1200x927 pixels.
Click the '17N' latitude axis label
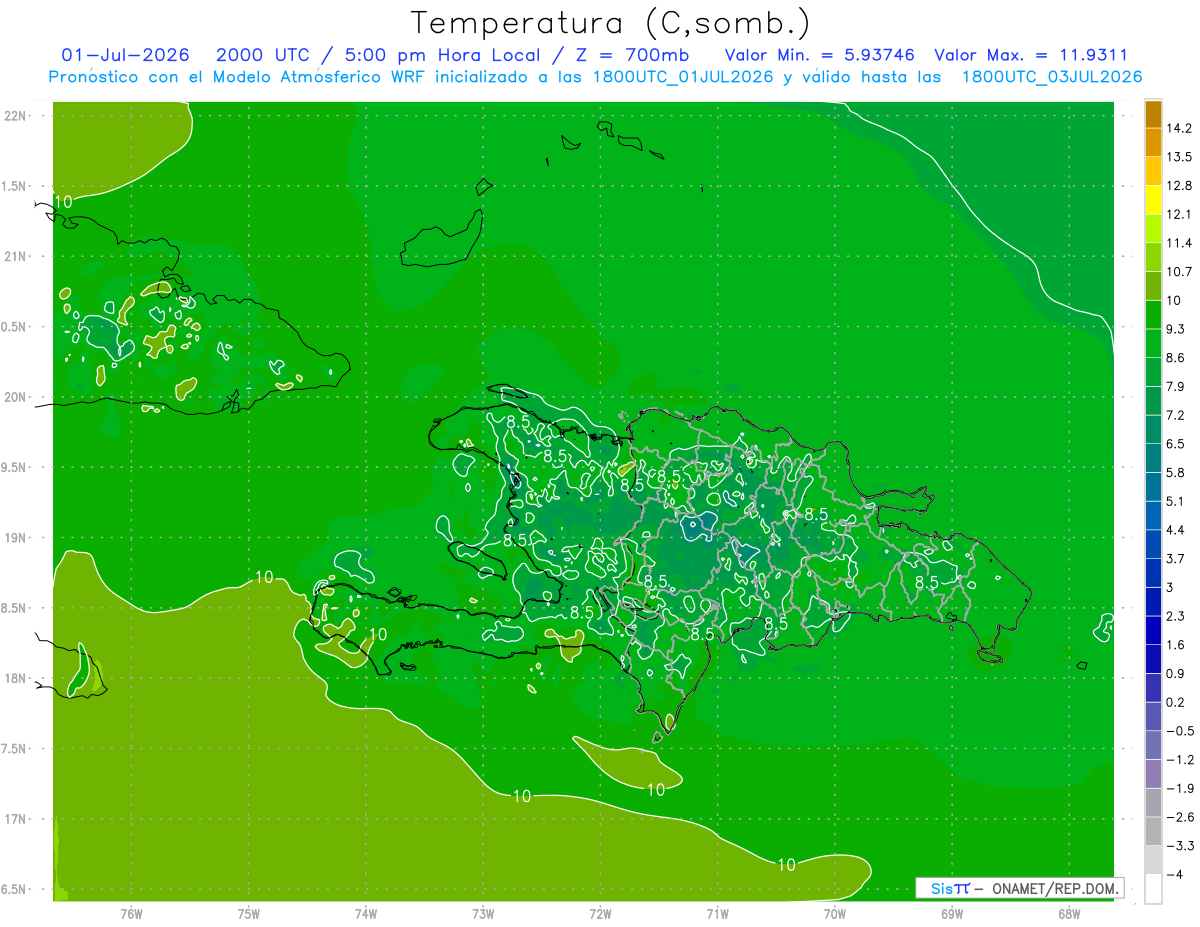click(x=15, y=819)
